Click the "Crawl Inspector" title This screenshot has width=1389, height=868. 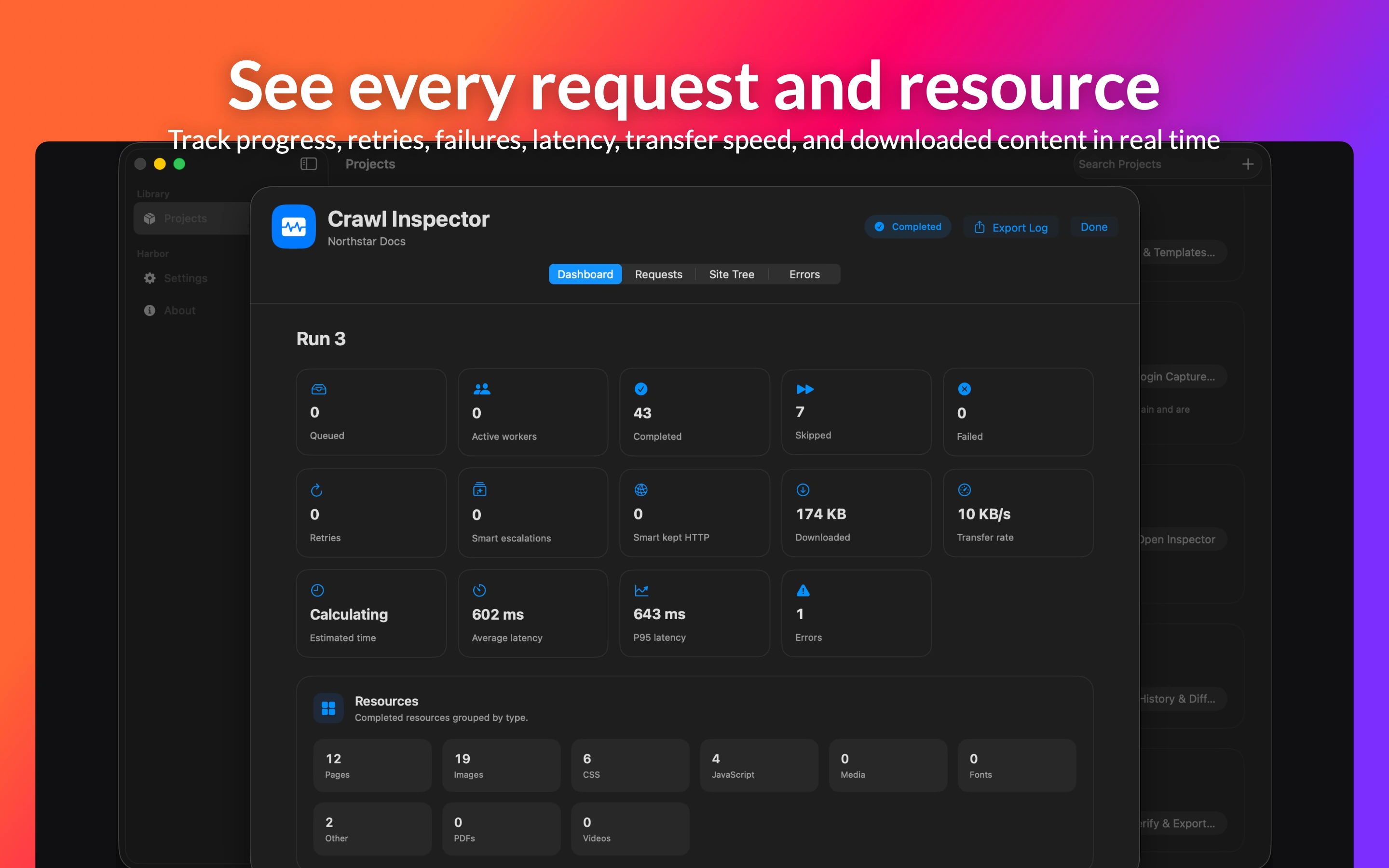(408, 219)
